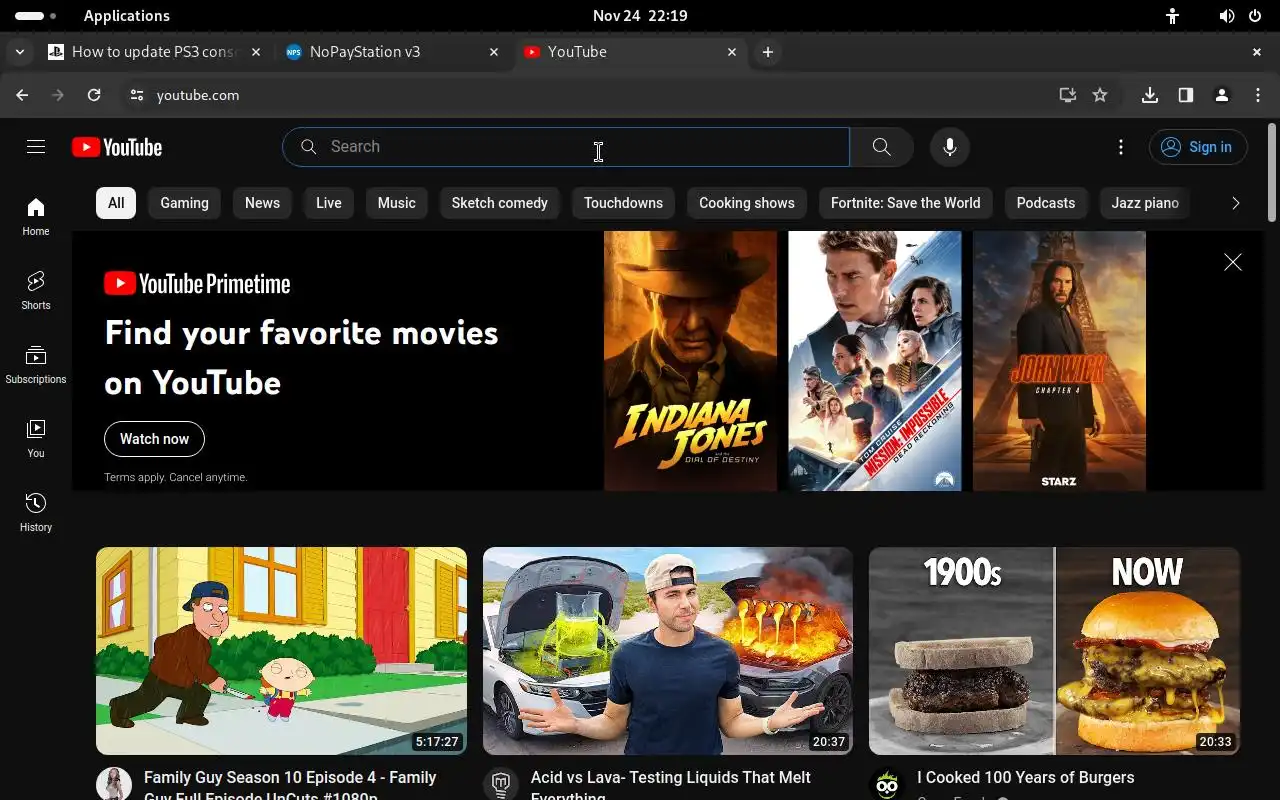Play the 100 Years of Burgers thumbnail
Viewport: 1280px width, 800px height.
(x=1054, y=651)
